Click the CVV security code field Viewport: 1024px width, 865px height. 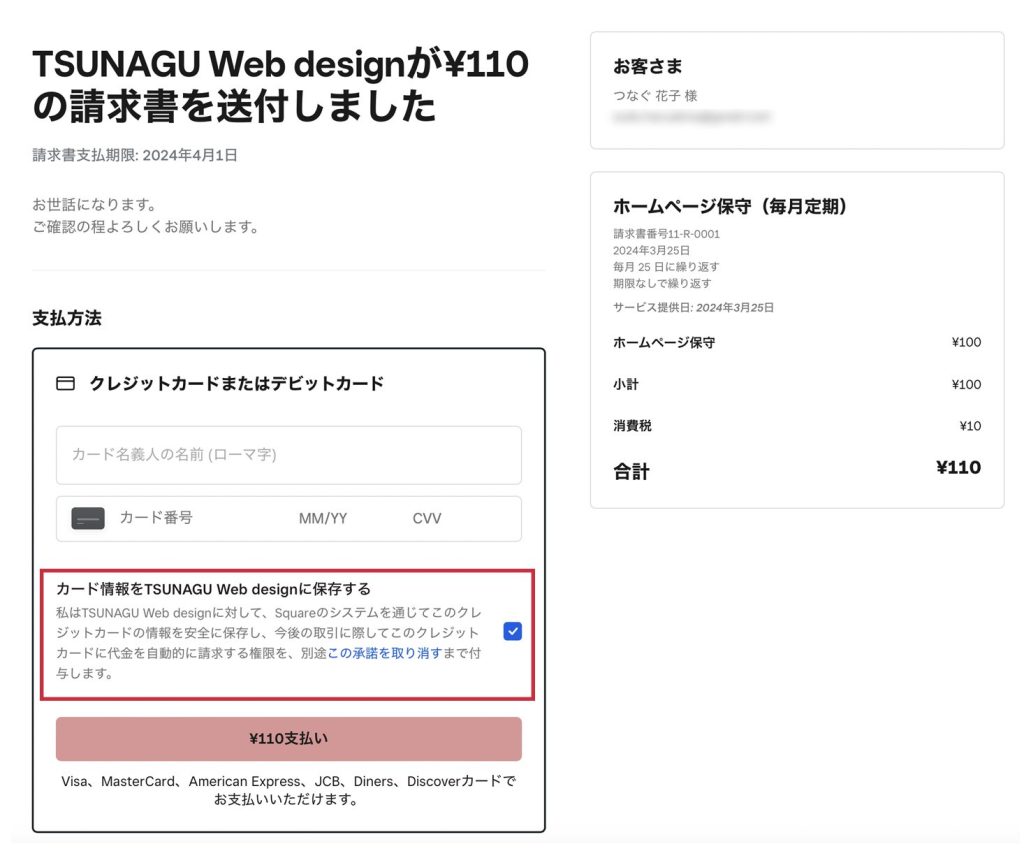pyautogui.click(x=427, y=519)
